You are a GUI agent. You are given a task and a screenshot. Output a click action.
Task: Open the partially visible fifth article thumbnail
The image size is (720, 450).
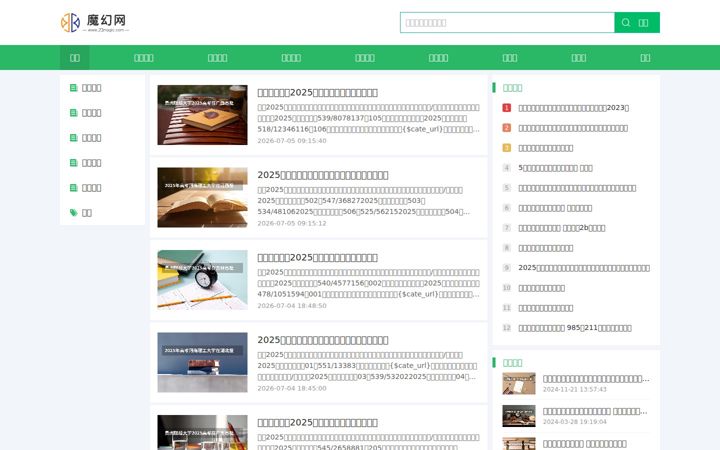[x=202, y=433]
